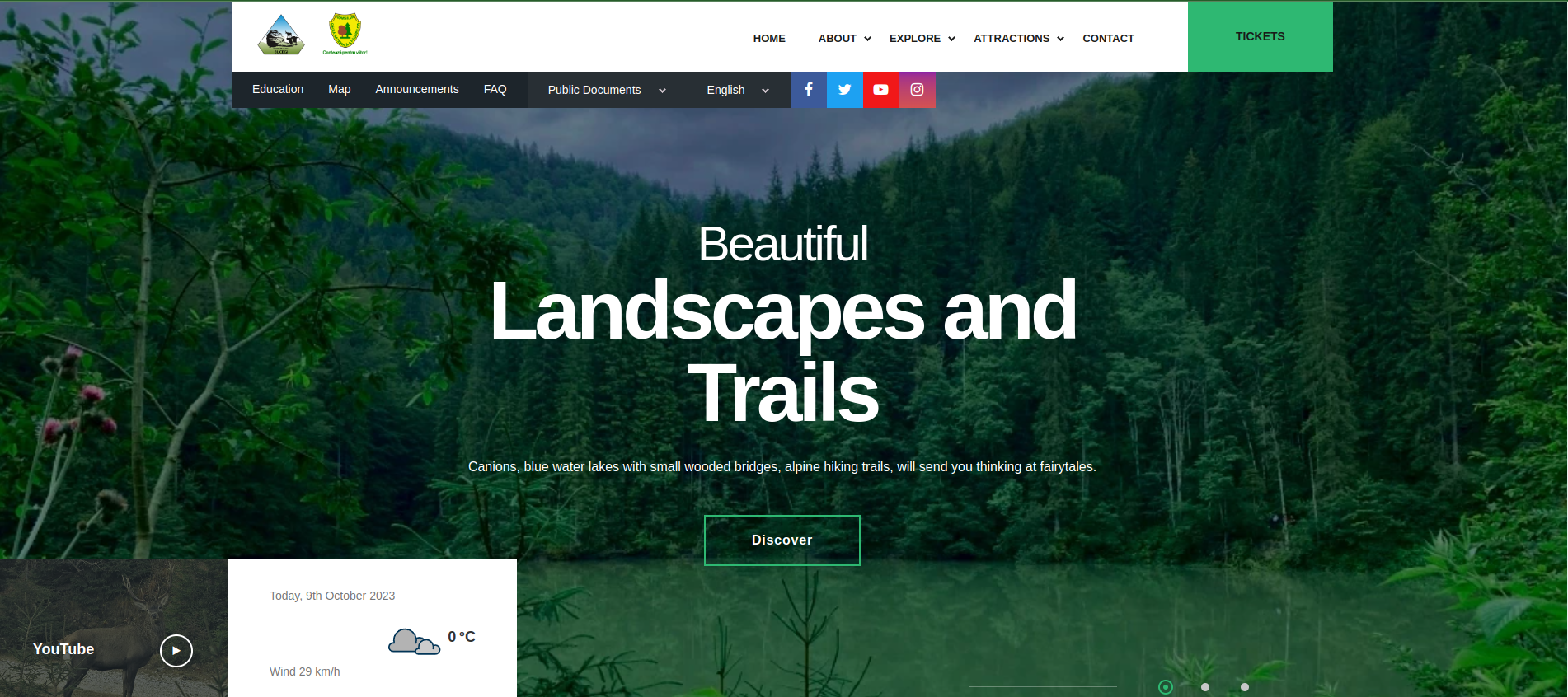Expand the Public Documents dropdown
Screen dimensions: 1568x697
tap(606, 90)
